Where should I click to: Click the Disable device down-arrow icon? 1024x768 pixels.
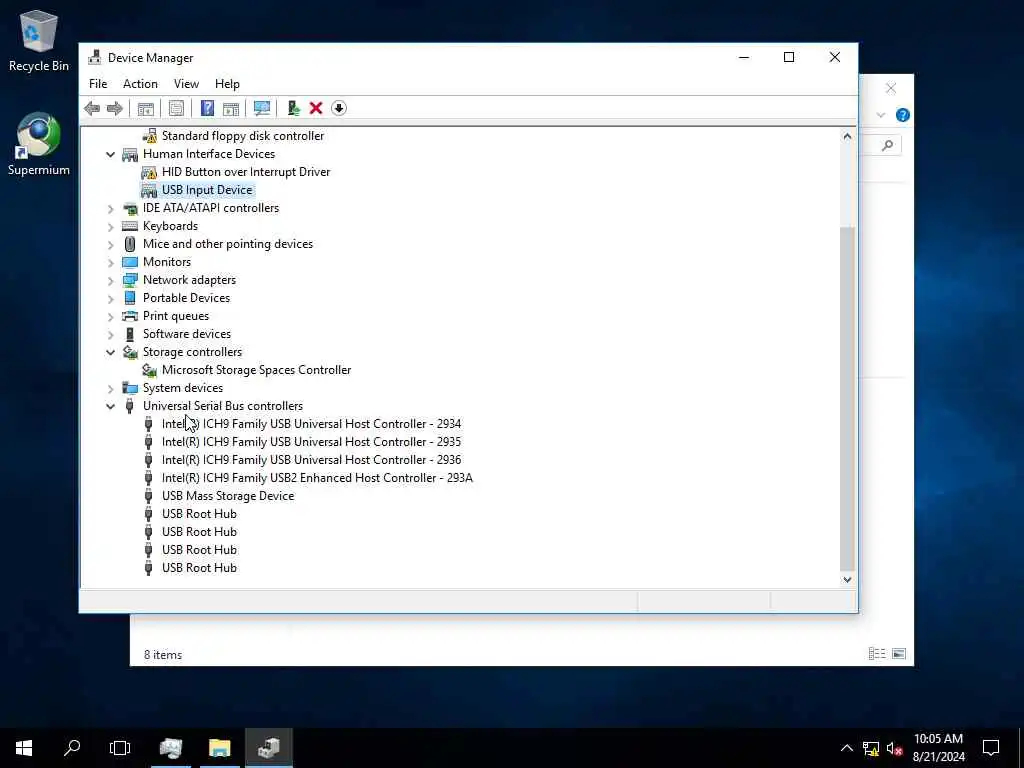pyautogui.click(x=339, y=108)
